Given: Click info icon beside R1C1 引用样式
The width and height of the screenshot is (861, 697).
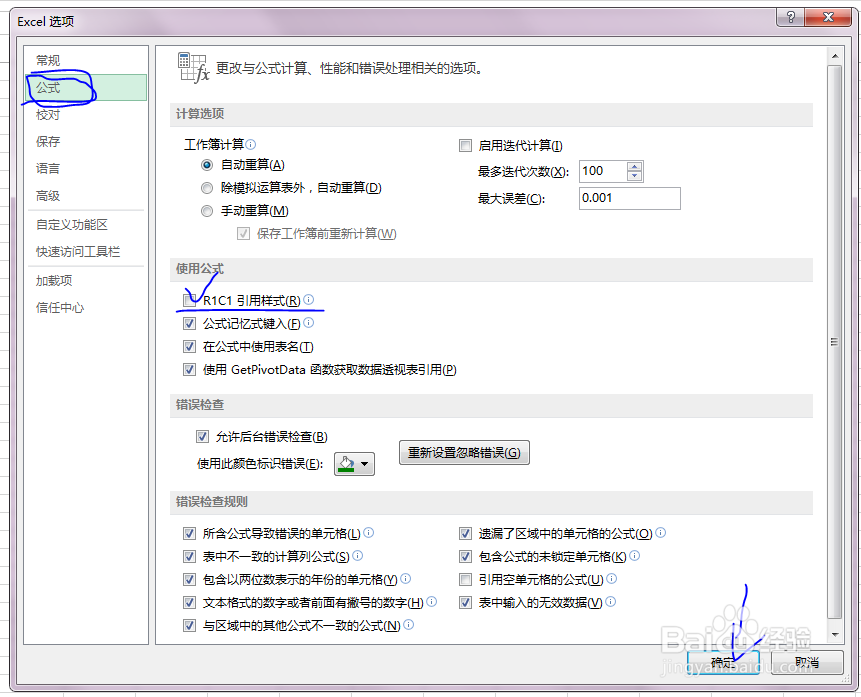Looking at the screenshot, I should click(x=309, y=299).
